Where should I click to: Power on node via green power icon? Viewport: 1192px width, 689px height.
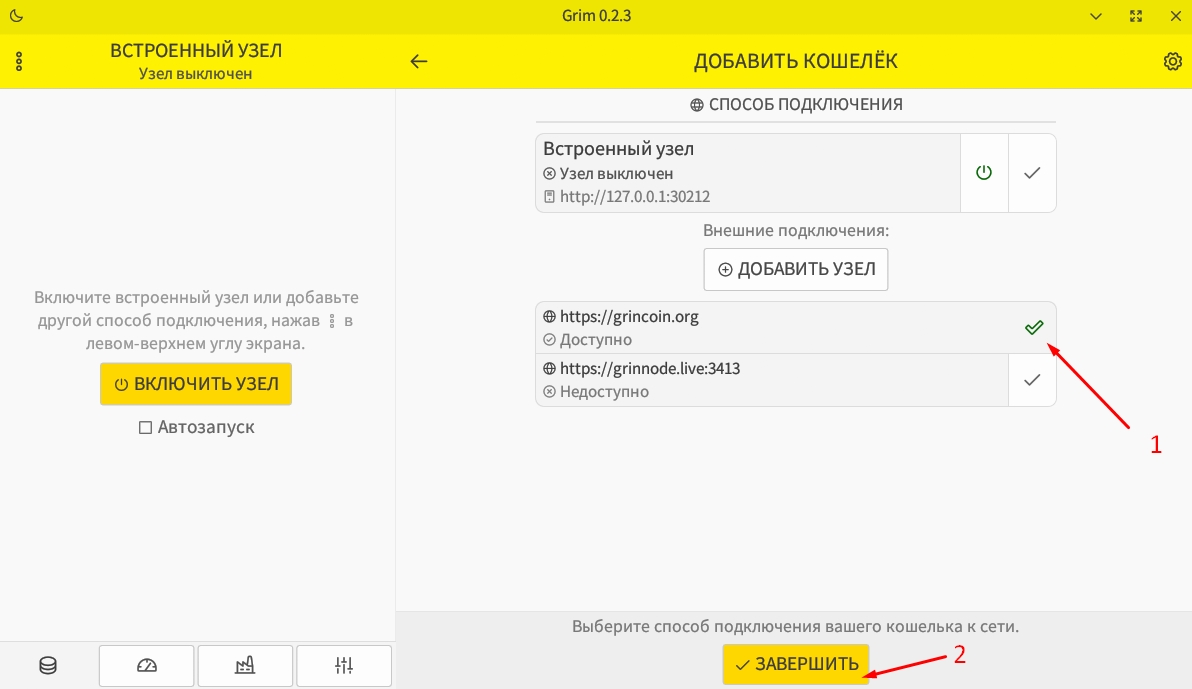coord(983,172)
